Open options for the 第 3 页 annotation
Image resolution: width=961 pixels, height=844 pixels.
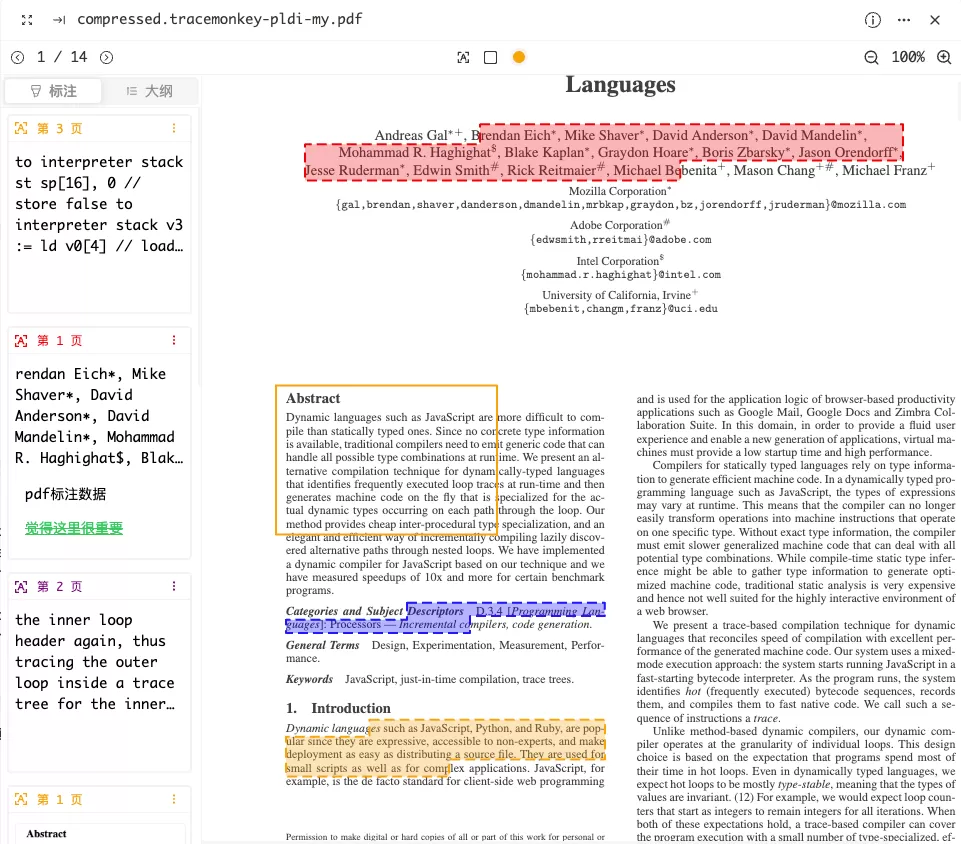tap(174, 128)
